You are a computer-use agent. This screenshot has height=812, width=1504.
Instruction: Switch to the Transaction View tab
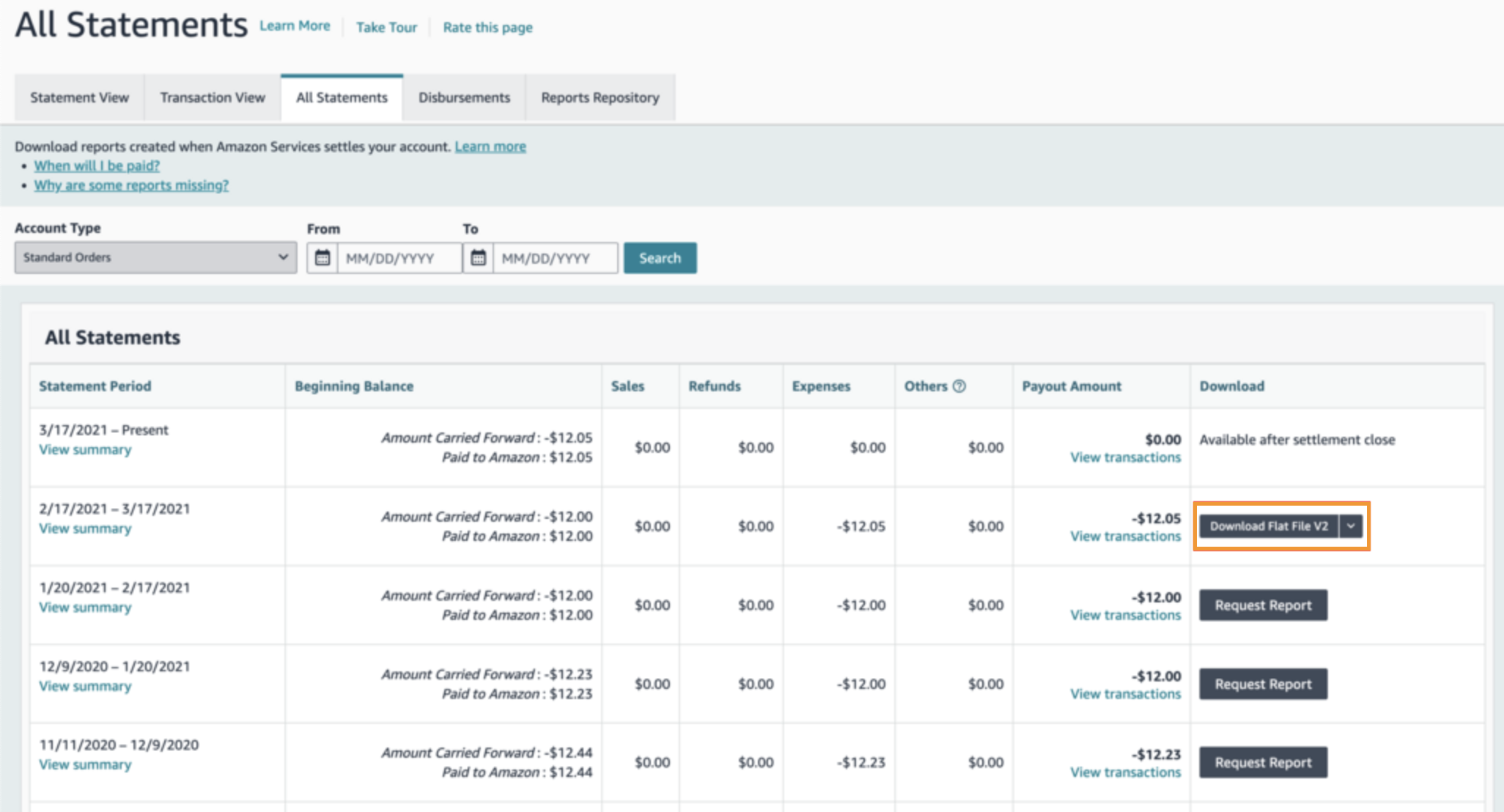pyautogui.click(x=213, y=97)
